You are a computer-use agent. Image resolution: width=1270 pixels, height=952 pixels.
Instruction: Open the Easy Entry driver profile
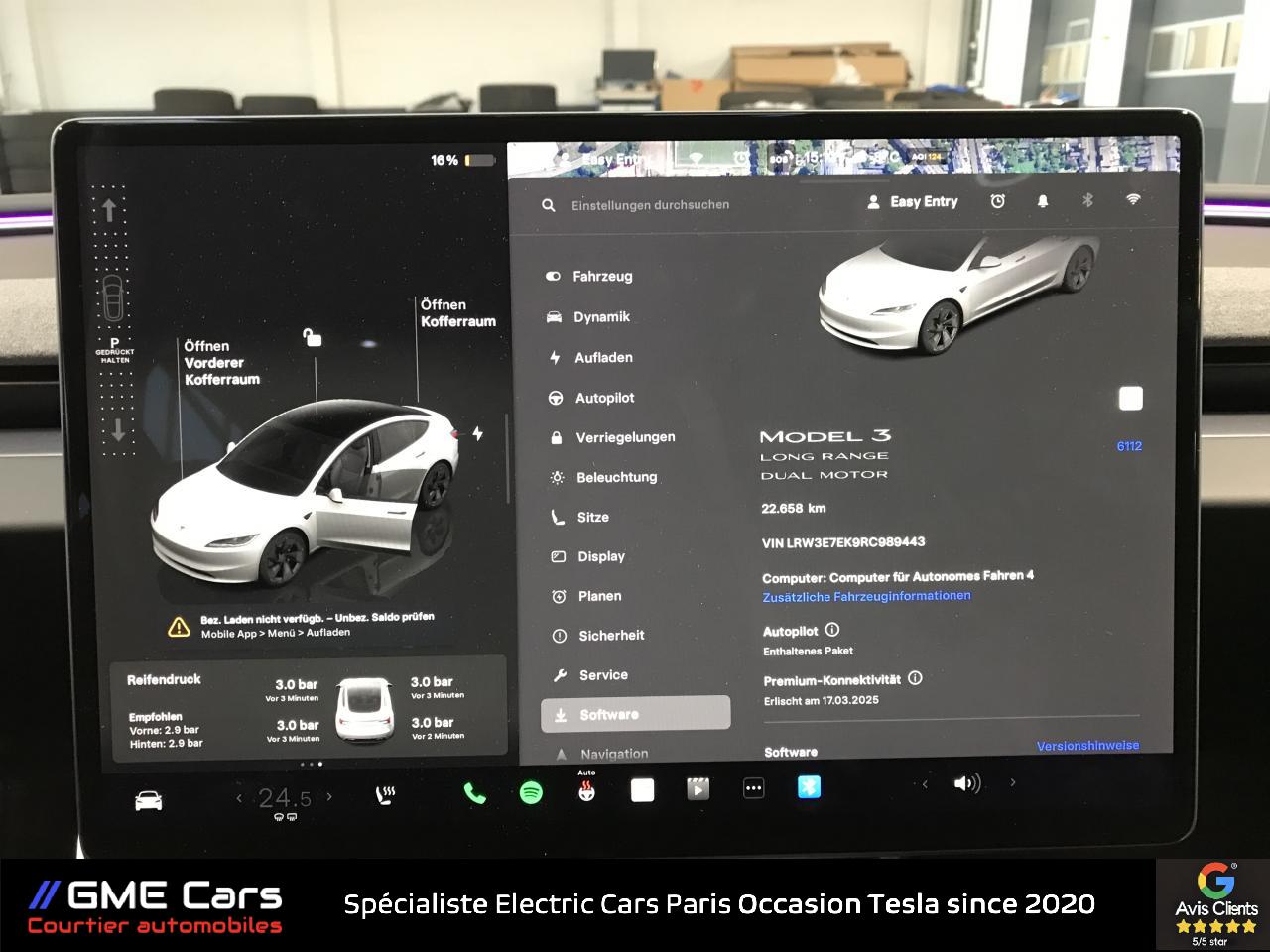point(913,201)
